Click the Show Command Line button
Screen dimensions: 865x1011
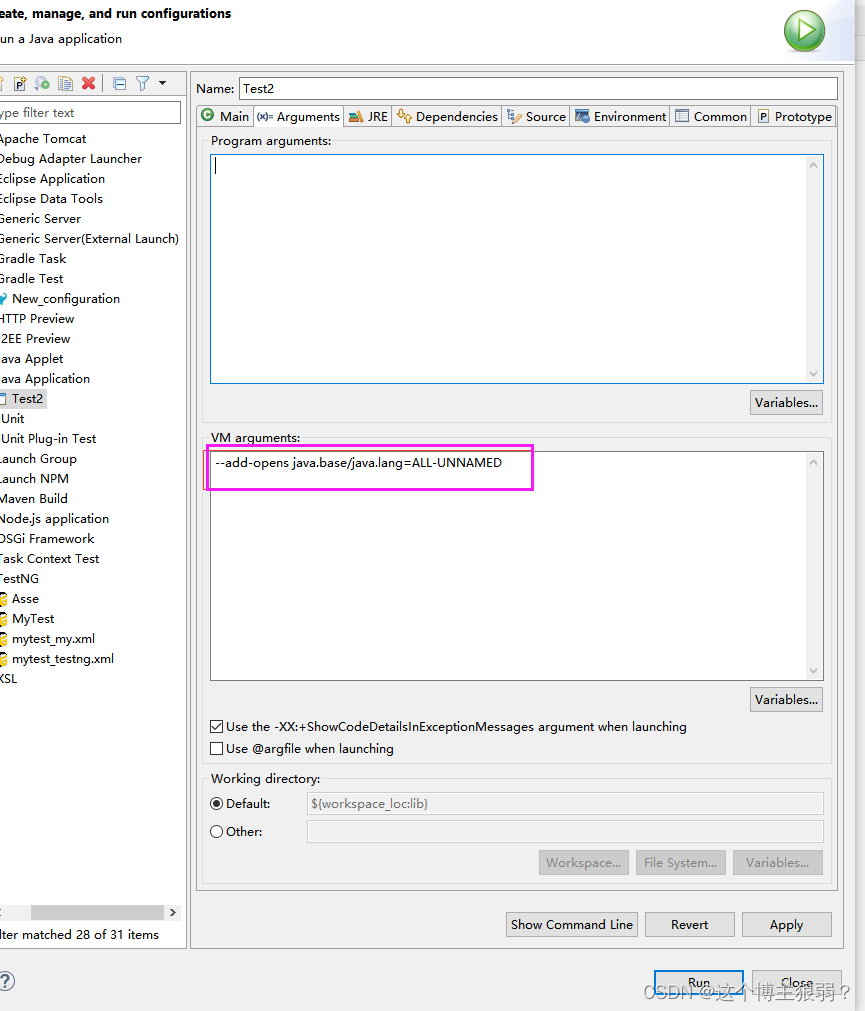point(571,924)
